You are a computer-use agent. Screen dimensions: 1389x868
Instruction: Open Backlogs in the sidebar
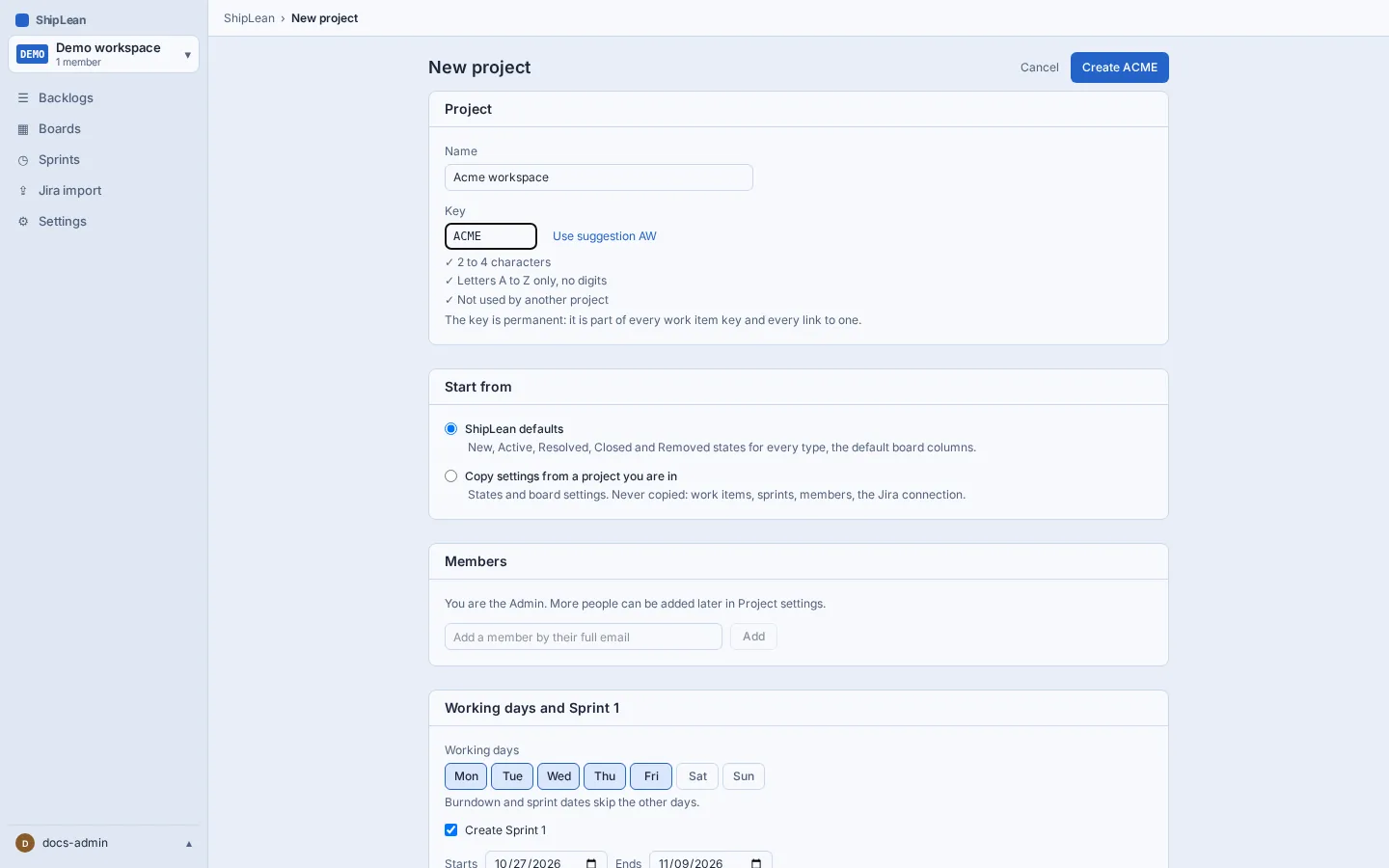pos(103,98)
